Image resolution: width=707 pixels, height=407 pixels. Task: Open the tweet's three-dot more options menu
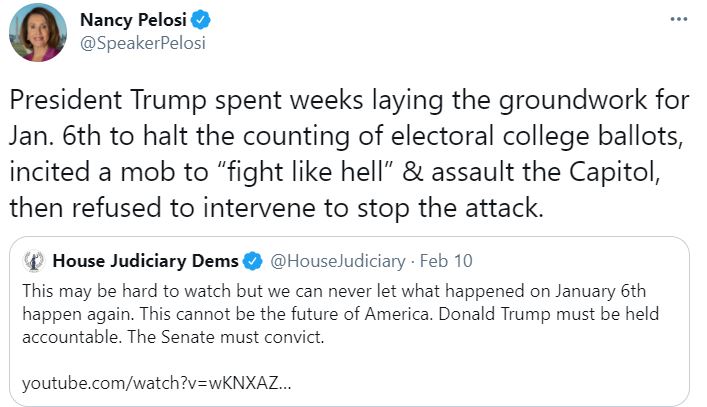[x=679, y=20]
